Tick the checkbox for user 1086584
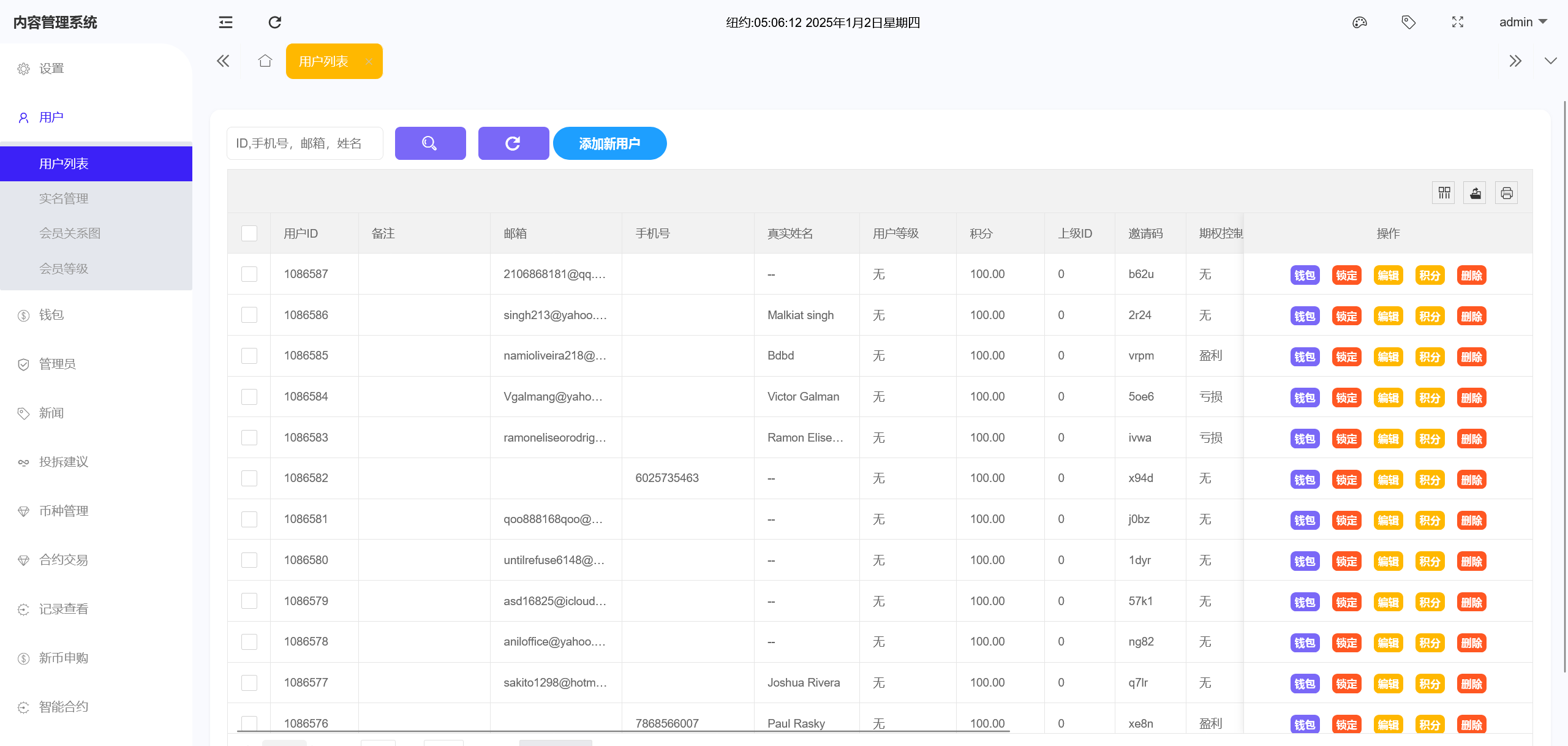The image size is (1568, 746). (249, 397)
